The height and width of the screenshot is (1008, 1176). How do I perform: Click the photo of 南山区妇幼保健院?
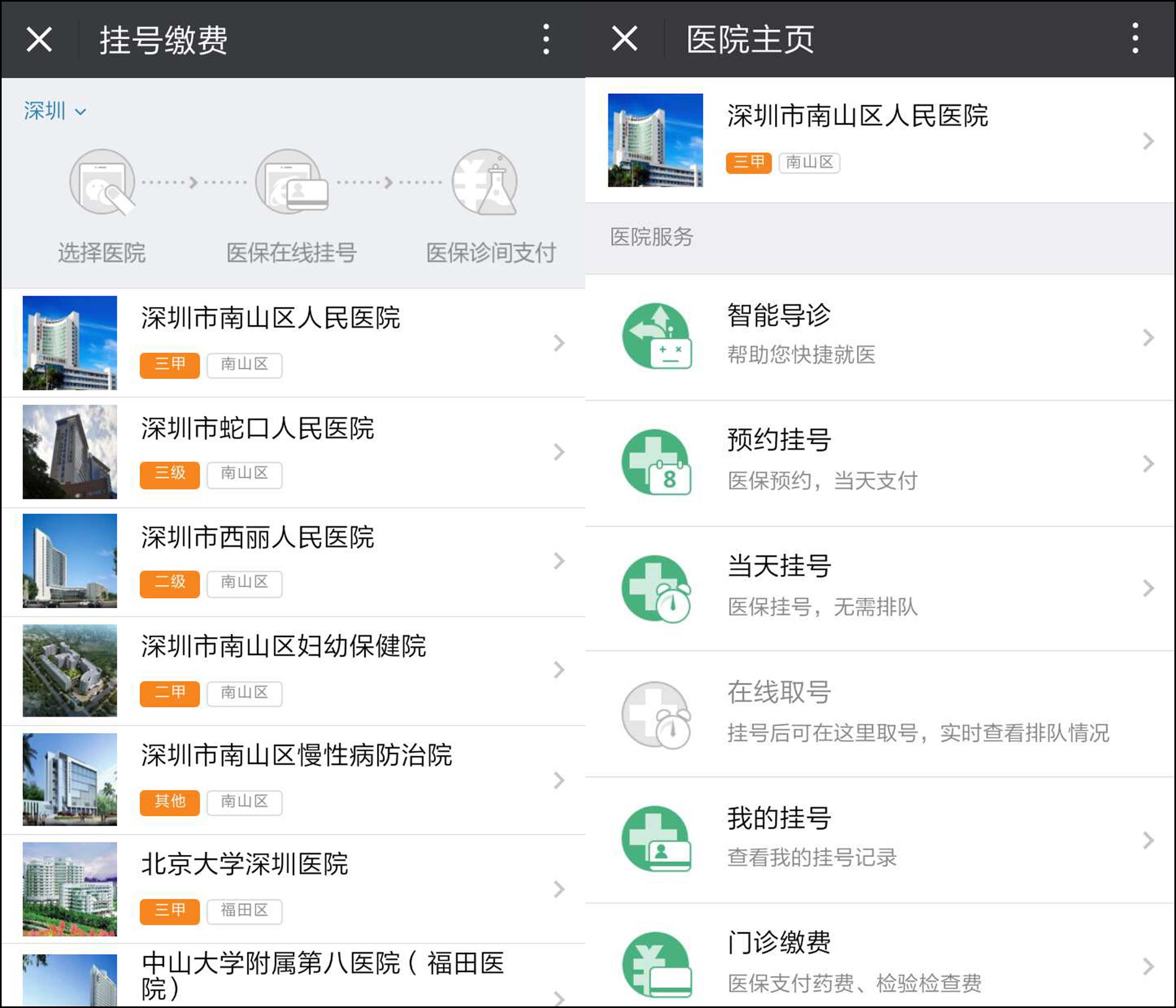point(70,670)
